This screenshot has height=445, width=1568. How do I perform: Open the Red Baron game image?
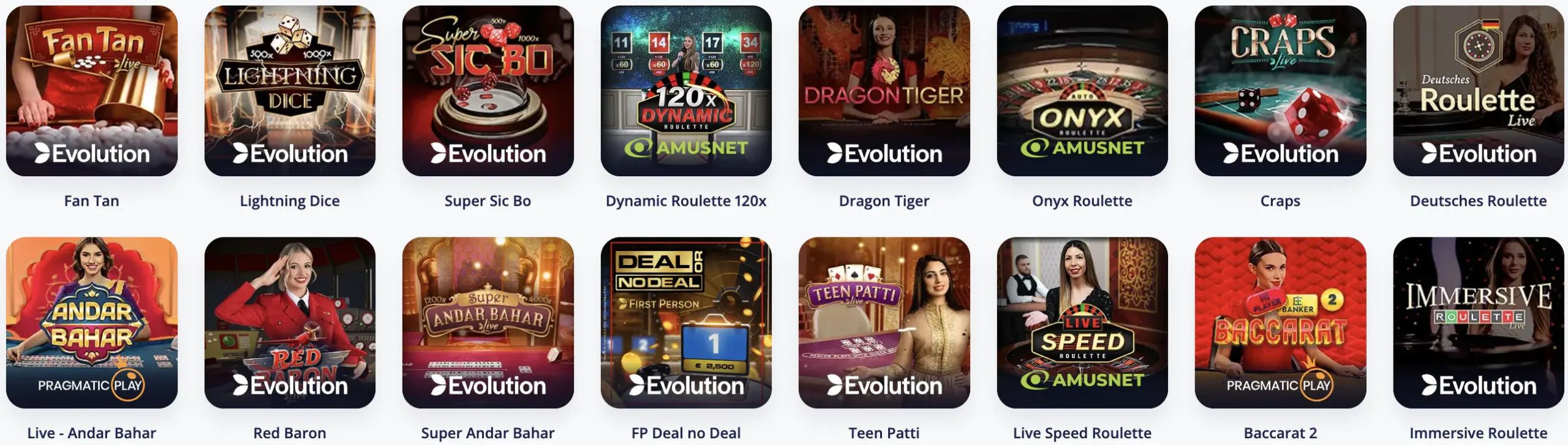point(290,323)
